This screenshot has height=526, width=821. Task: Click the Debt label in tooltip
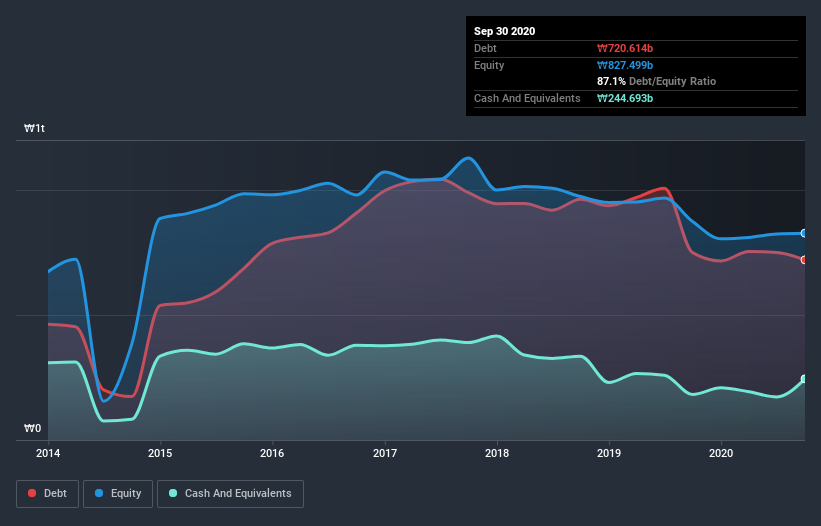485,48
